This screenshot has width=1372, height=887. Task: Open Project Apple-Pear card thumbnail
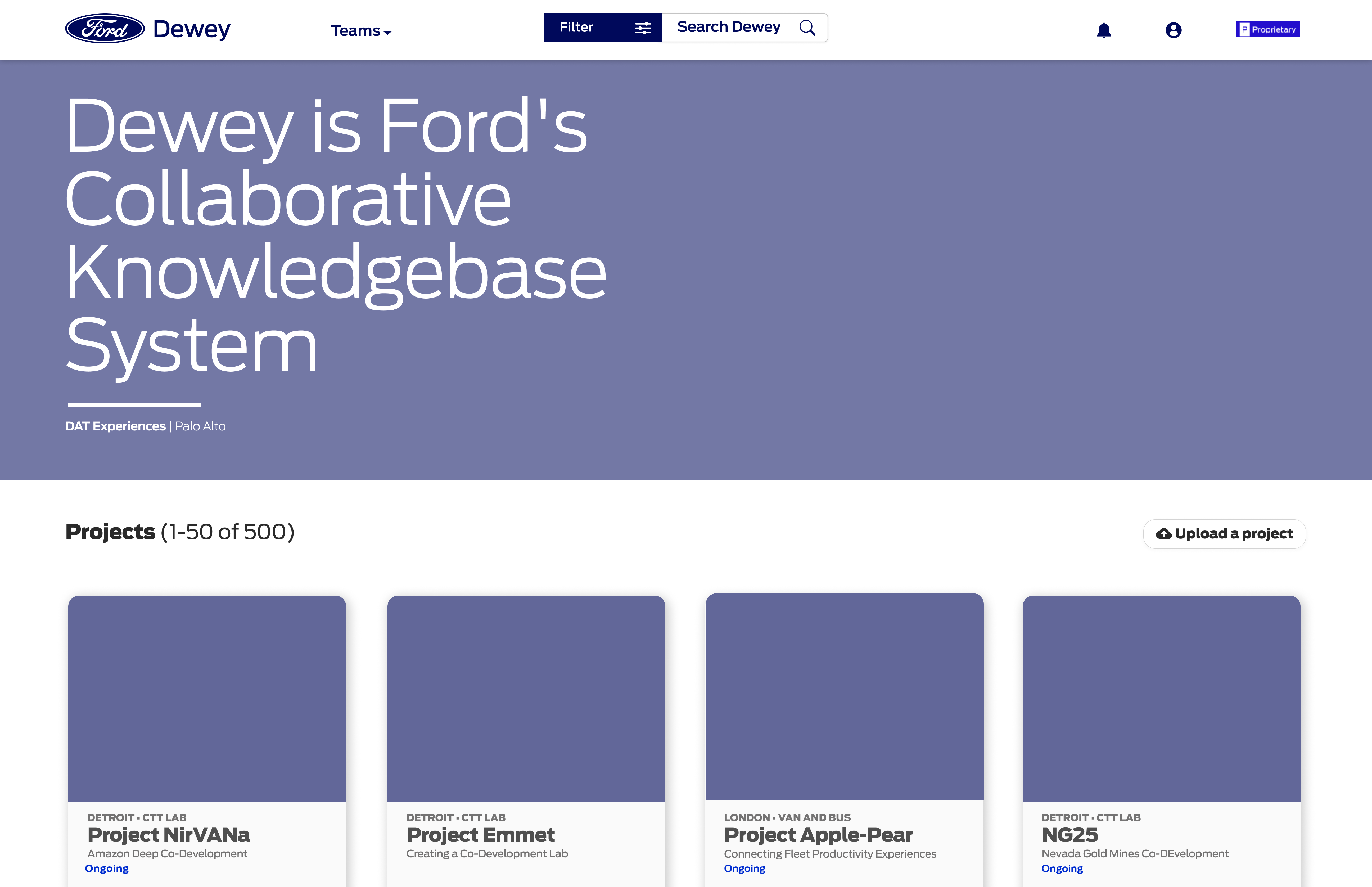tap(845, 696)
